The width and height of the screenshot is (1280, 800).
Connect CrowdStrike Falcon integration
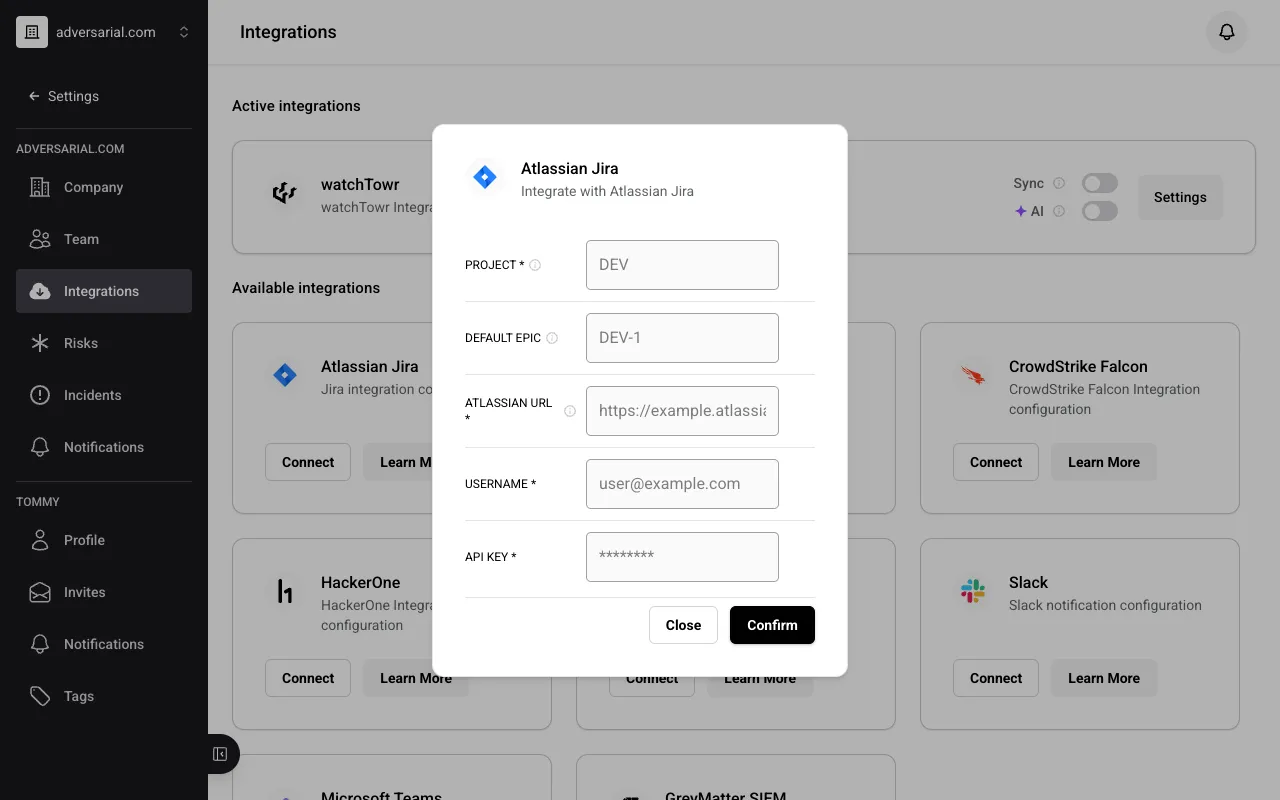pos(996,462)
